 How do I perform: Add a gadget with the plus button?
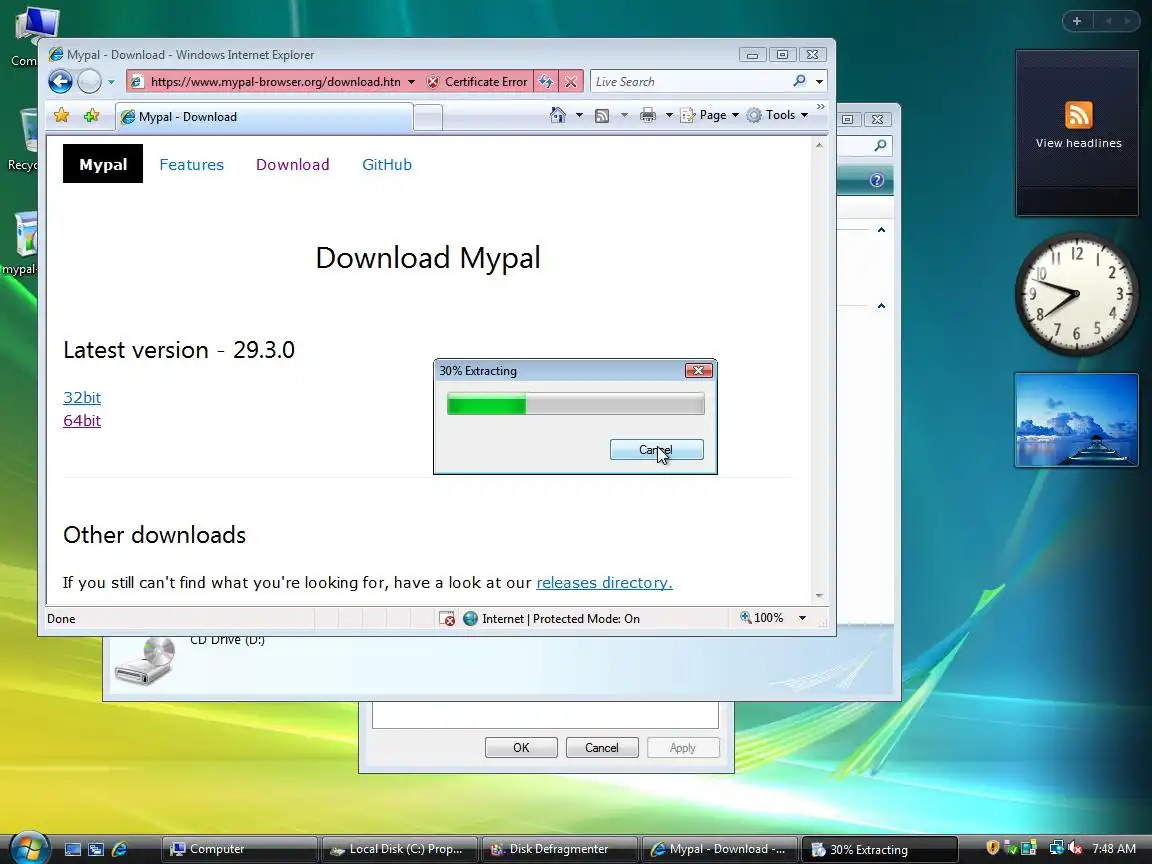tap(1077, 21)
